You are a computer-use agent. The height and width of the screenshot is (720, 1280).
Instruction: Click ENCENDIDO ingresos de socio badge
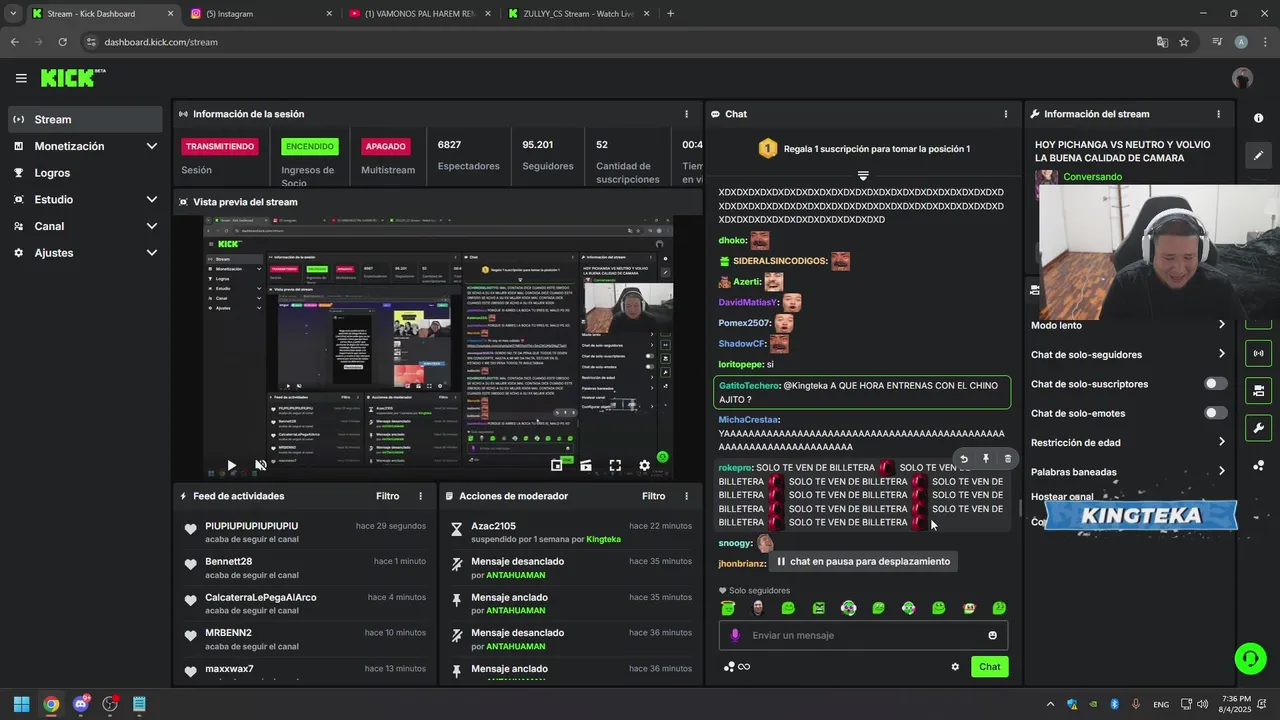(x=310, y=146)
